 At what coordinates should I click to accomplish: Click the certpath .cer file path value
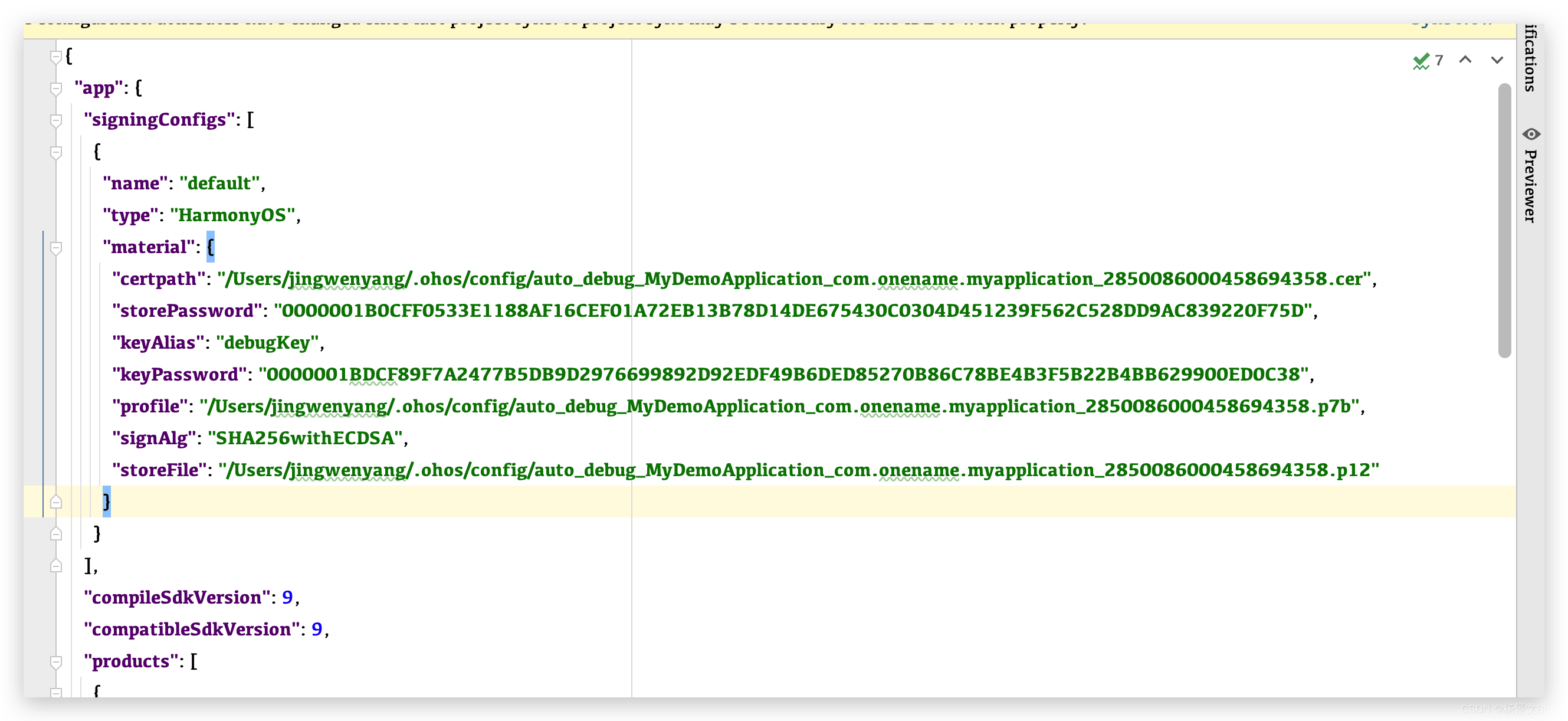(x=795, y=279)
